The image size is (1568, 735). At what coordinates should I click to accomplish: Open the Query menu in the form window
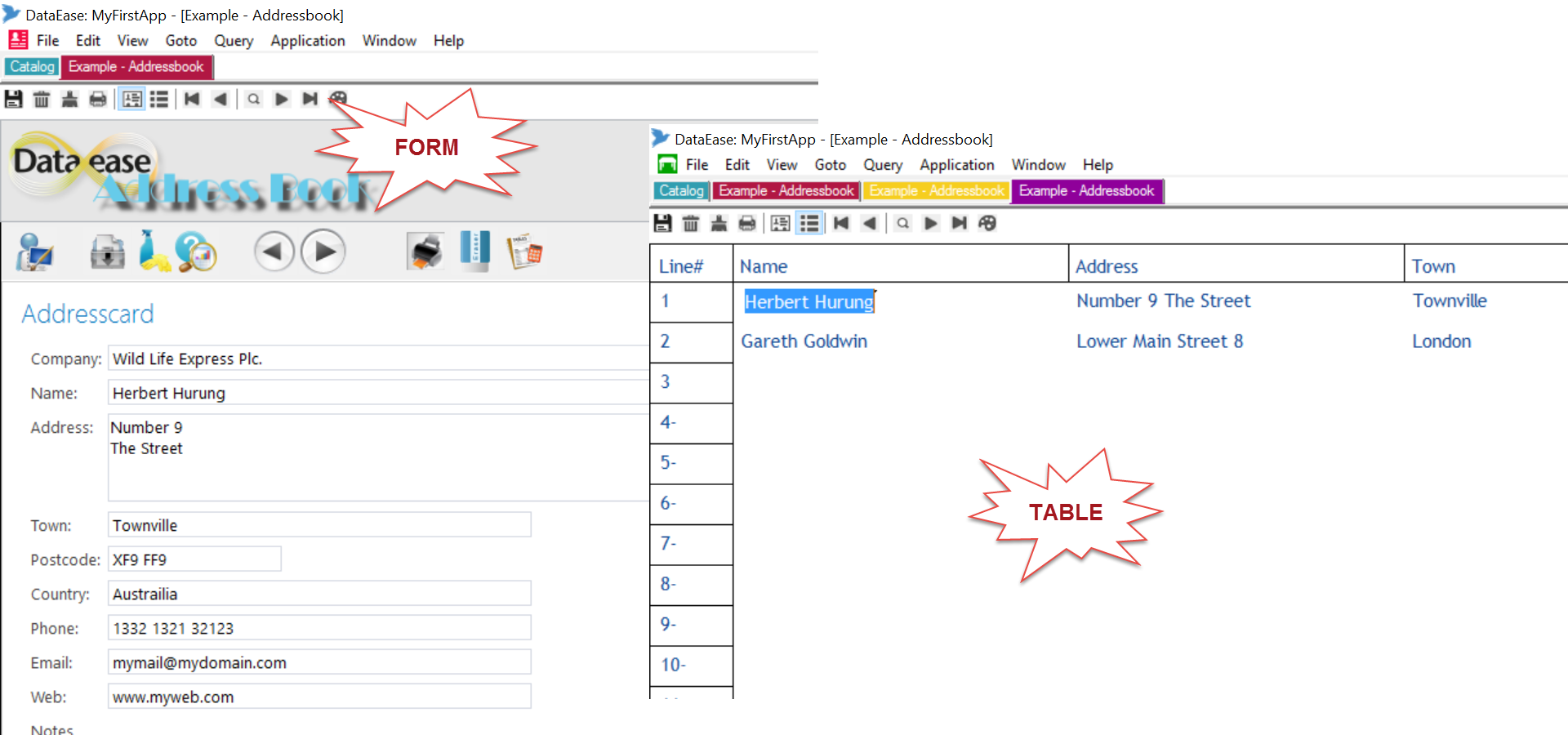[234, 41]
